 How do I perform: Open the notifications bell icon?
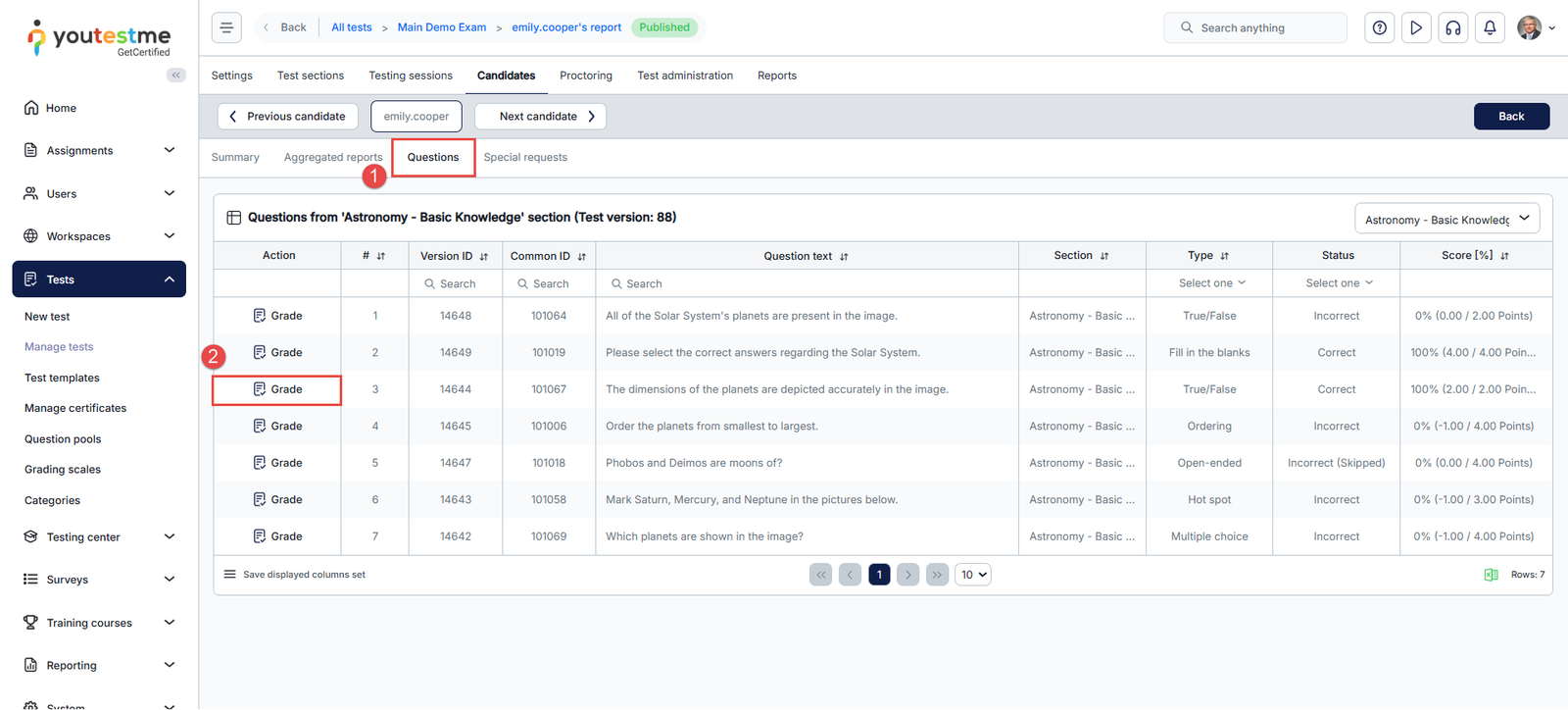(1490, 27)
